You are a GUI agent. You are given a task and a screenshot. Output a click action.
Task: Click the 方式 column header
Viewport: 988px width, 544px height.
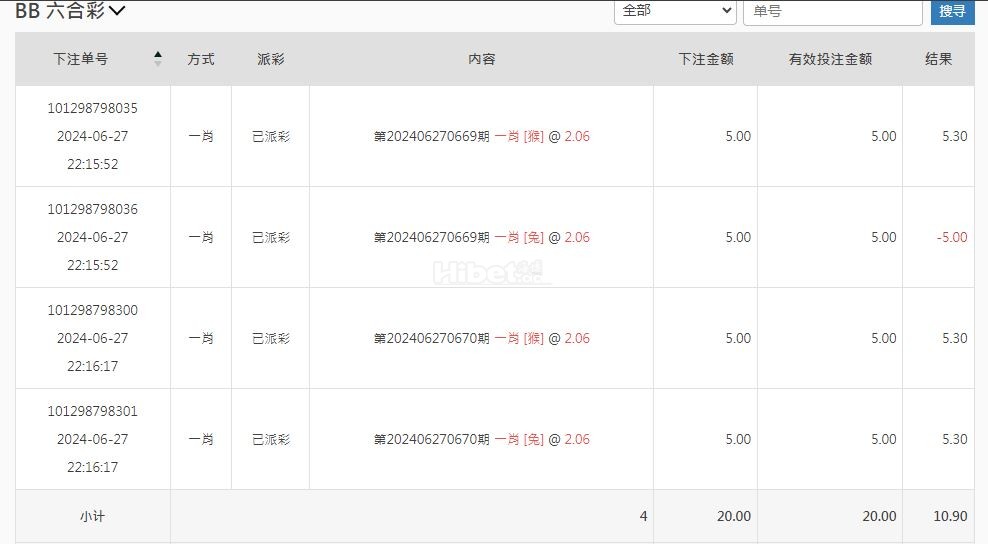[201, 59]
